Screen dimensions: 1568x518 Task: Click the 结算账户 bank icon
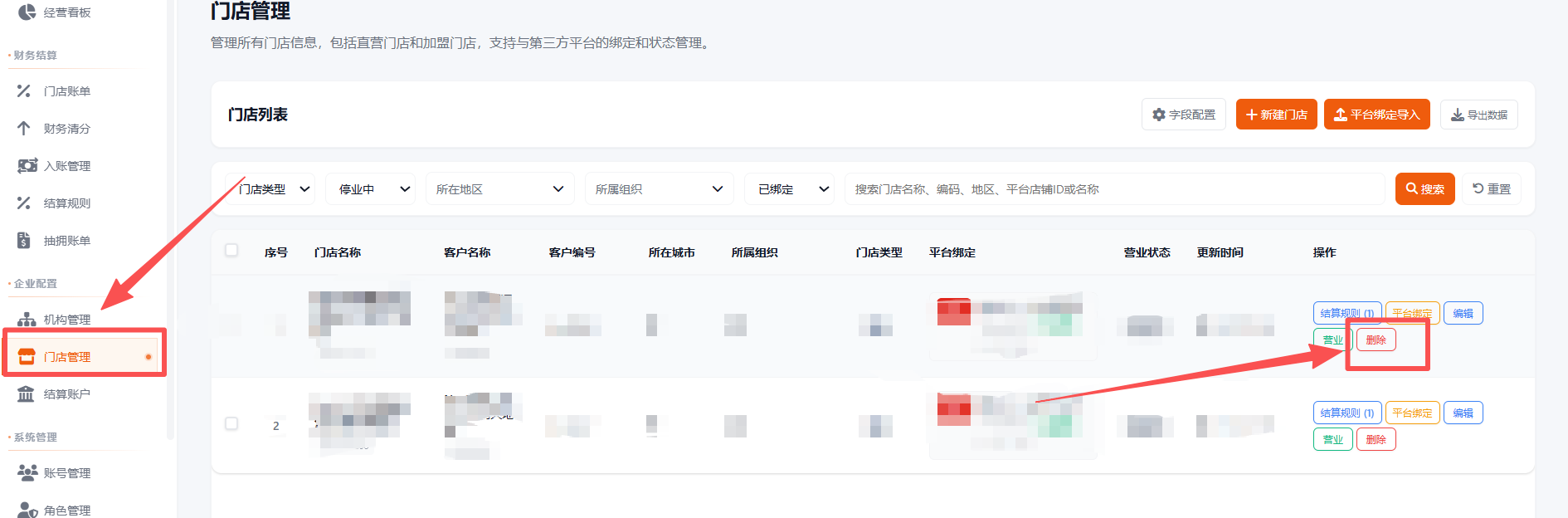26,393
